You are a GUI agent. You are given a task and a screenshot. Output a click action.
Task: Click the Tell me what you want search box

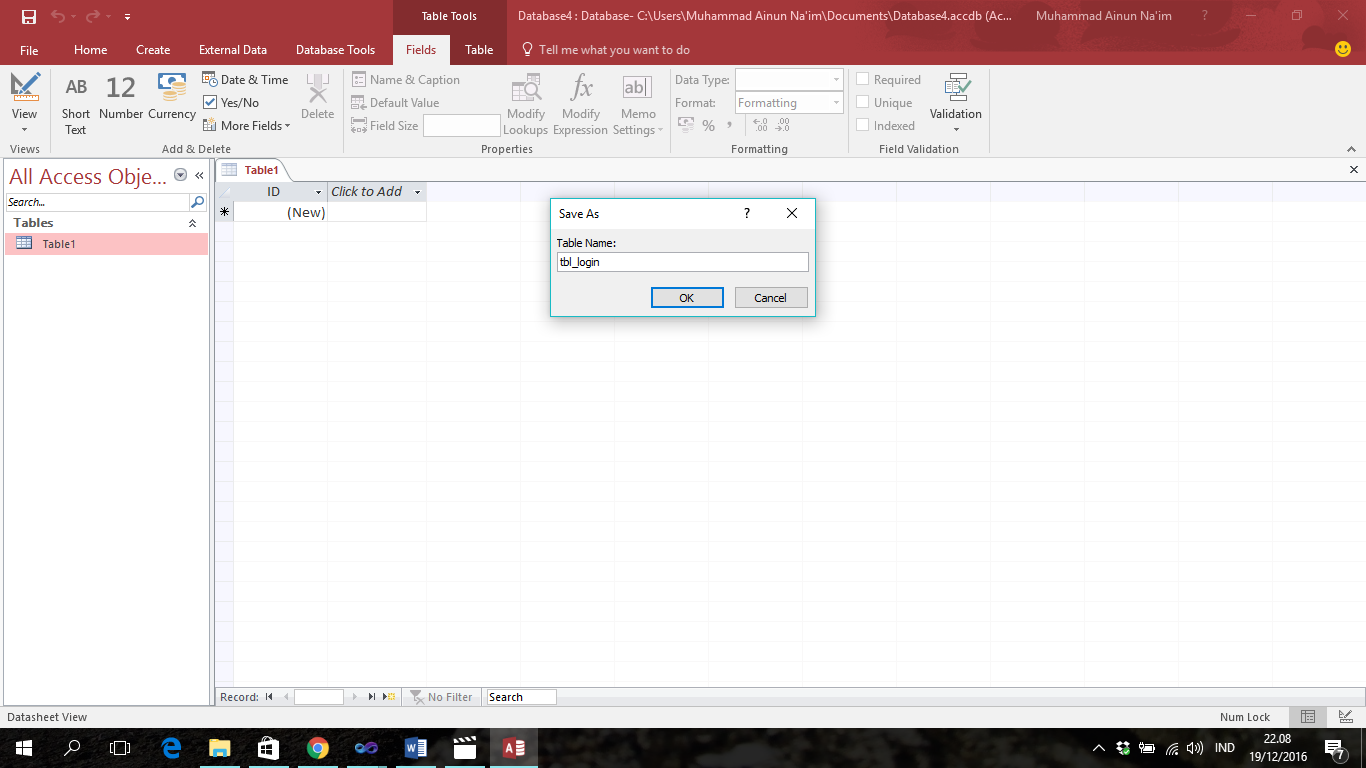(x=605, y=50)
